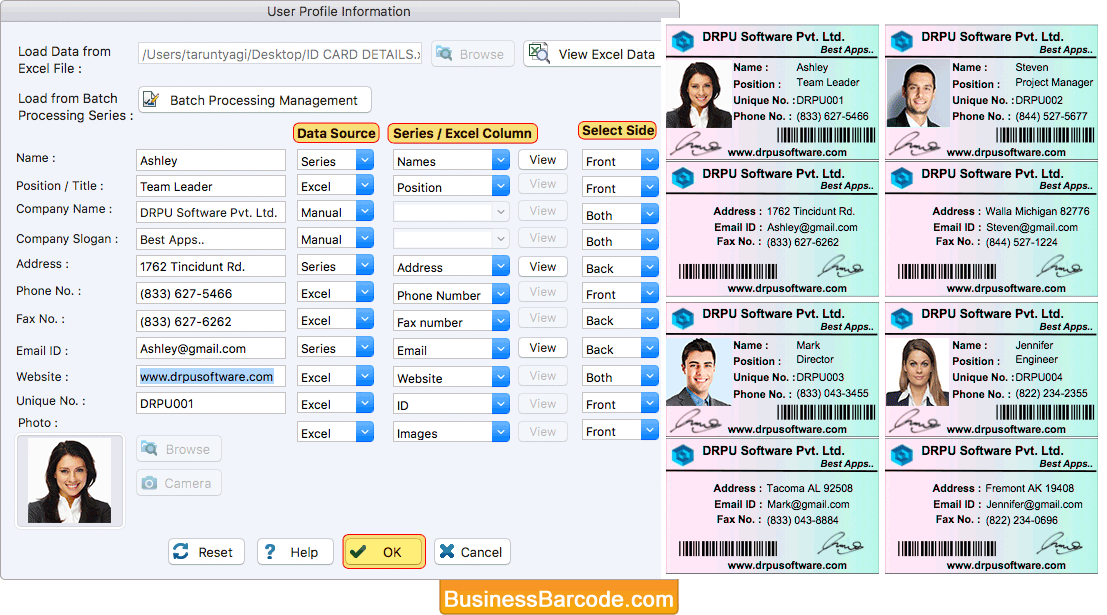
Task: Click the DRPU logo on Ashley's front card
Action: click(x=682, y=41)
